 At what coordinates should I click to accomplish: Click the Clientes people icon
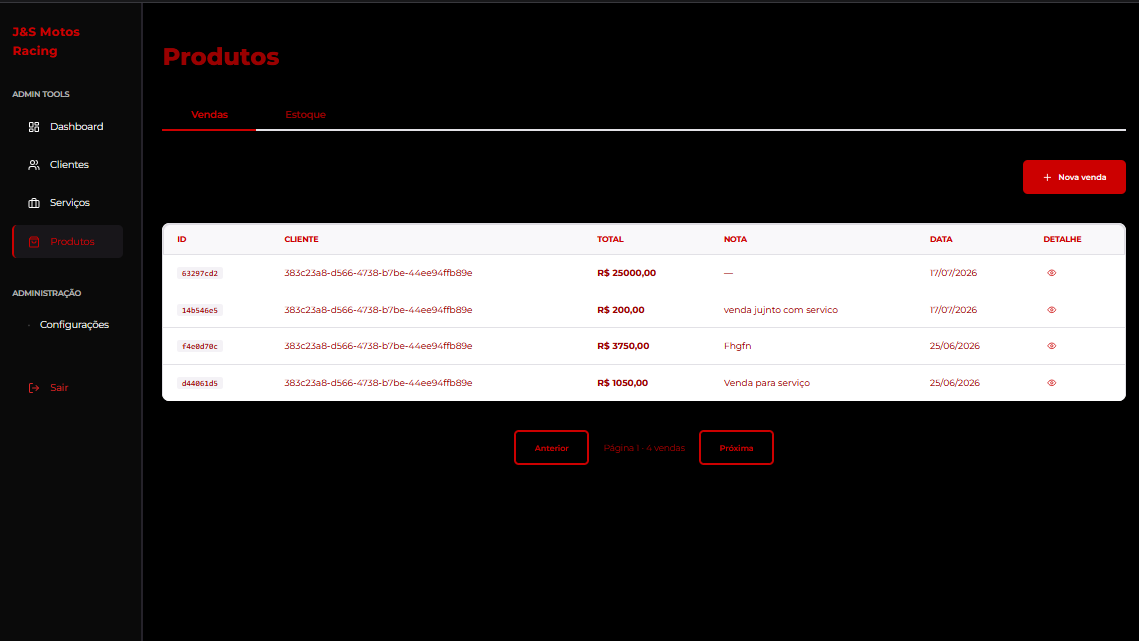pyautogui.click(x=34, y=165)
